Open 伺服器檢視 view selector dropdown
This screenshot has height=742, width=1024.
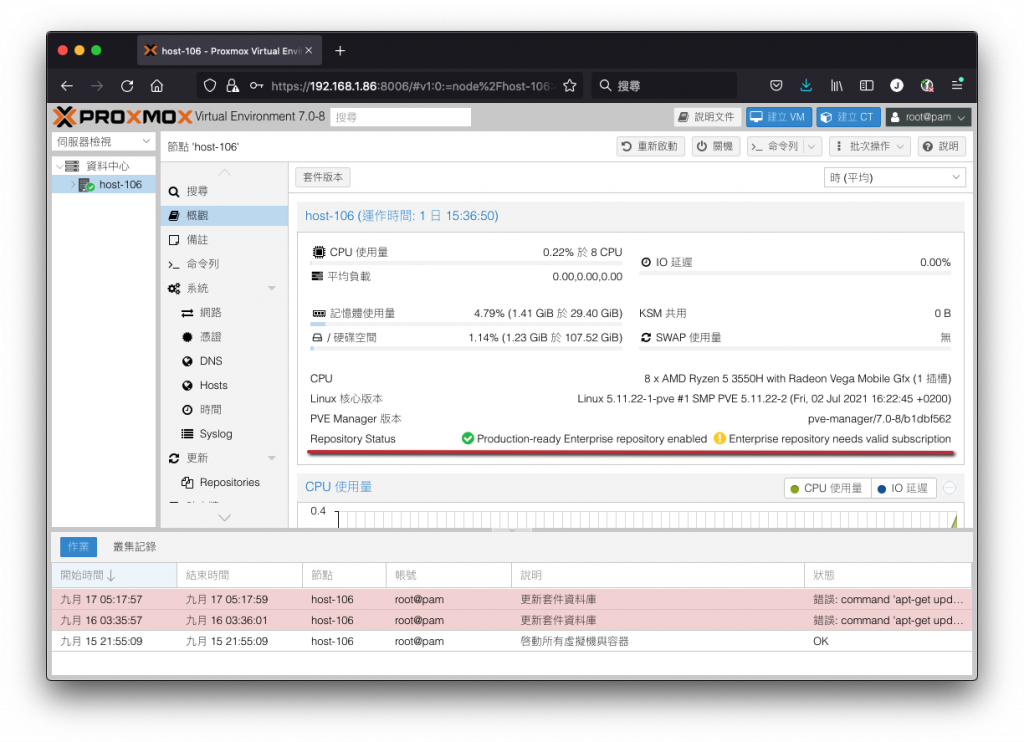[x=103, y=142]
